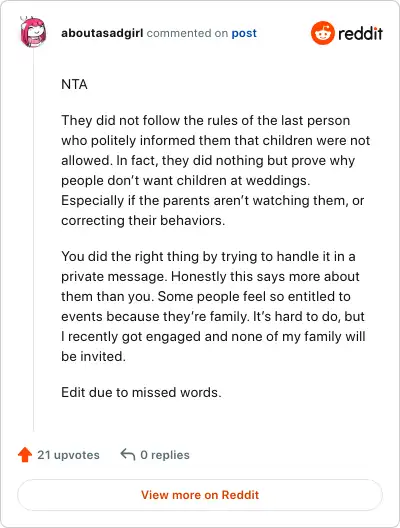Click the reddit wordmark text
The width and height of the screenshot is (400, 528).
360,34
